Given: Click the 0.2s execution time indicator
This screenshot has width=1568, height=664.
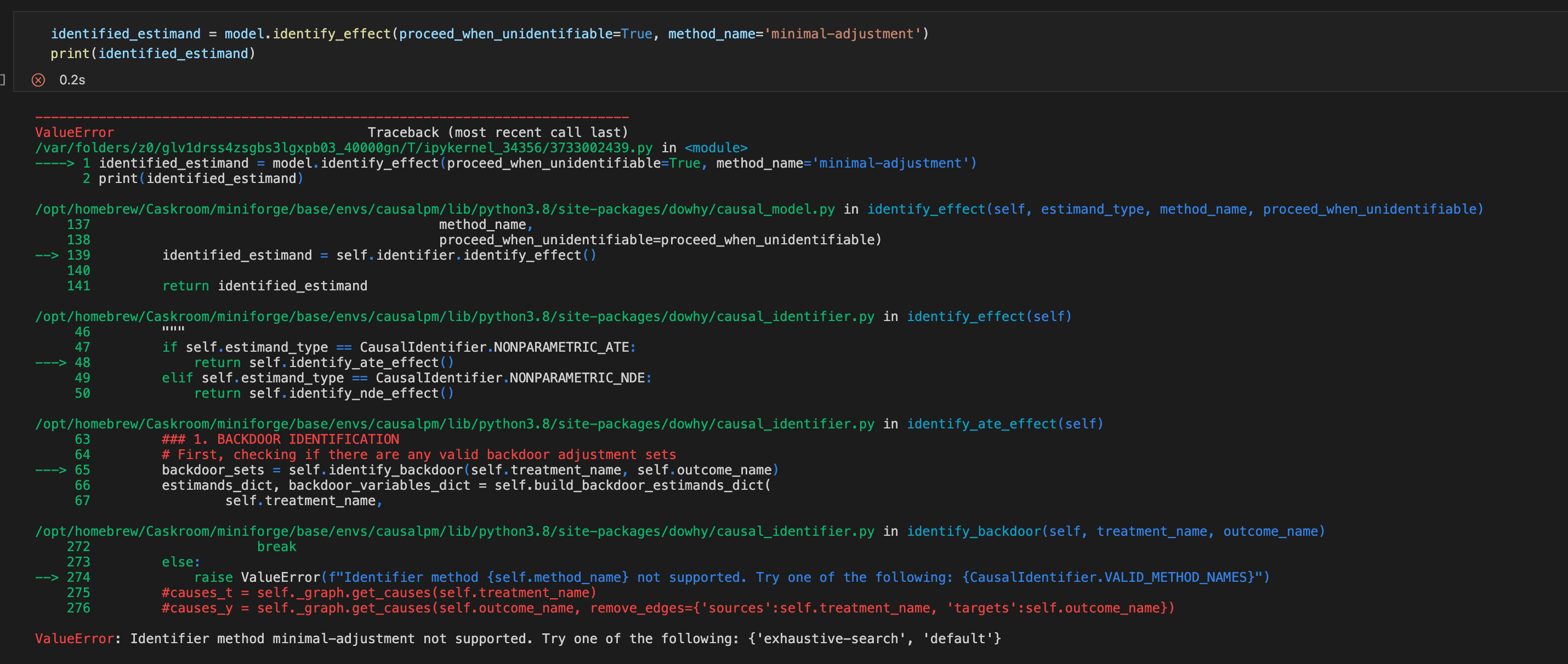Looking at the screenshot, I should click(71, 79).
